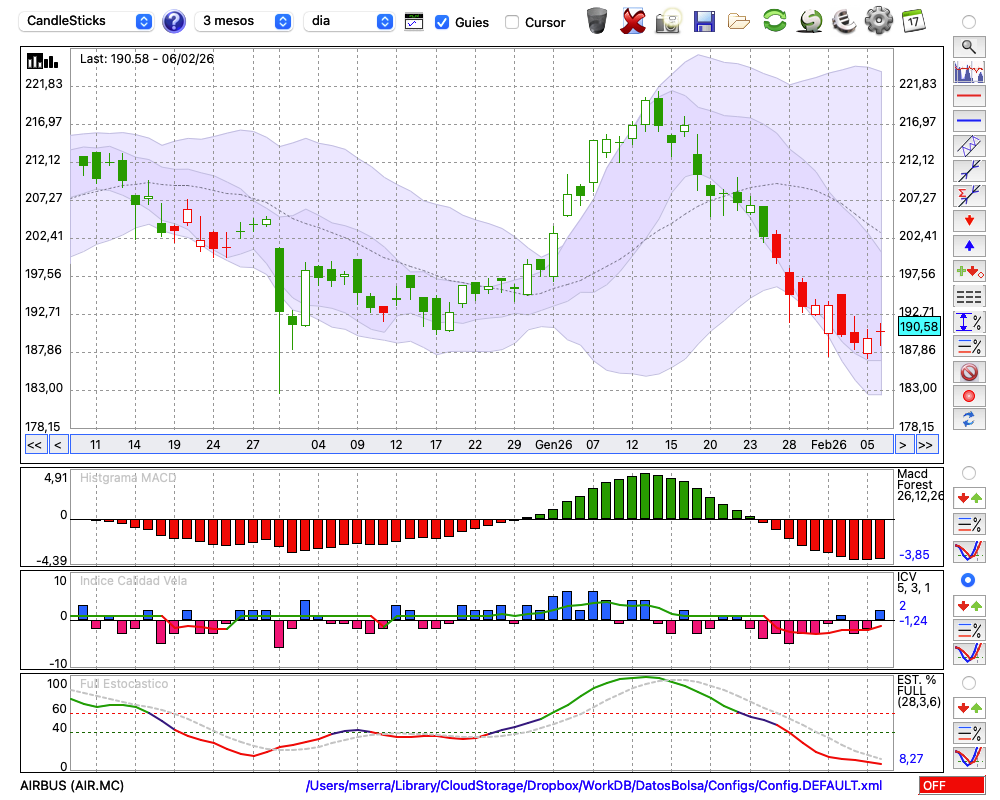The height and width of the screenshot is (800, 1000).
Task: Select the red horizontal line tool
Action: point(968,96)
